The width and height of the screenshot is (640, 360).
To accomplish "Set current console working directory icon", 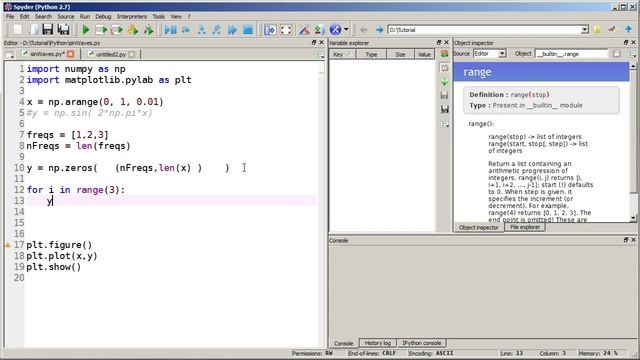I will click(612, 30).
